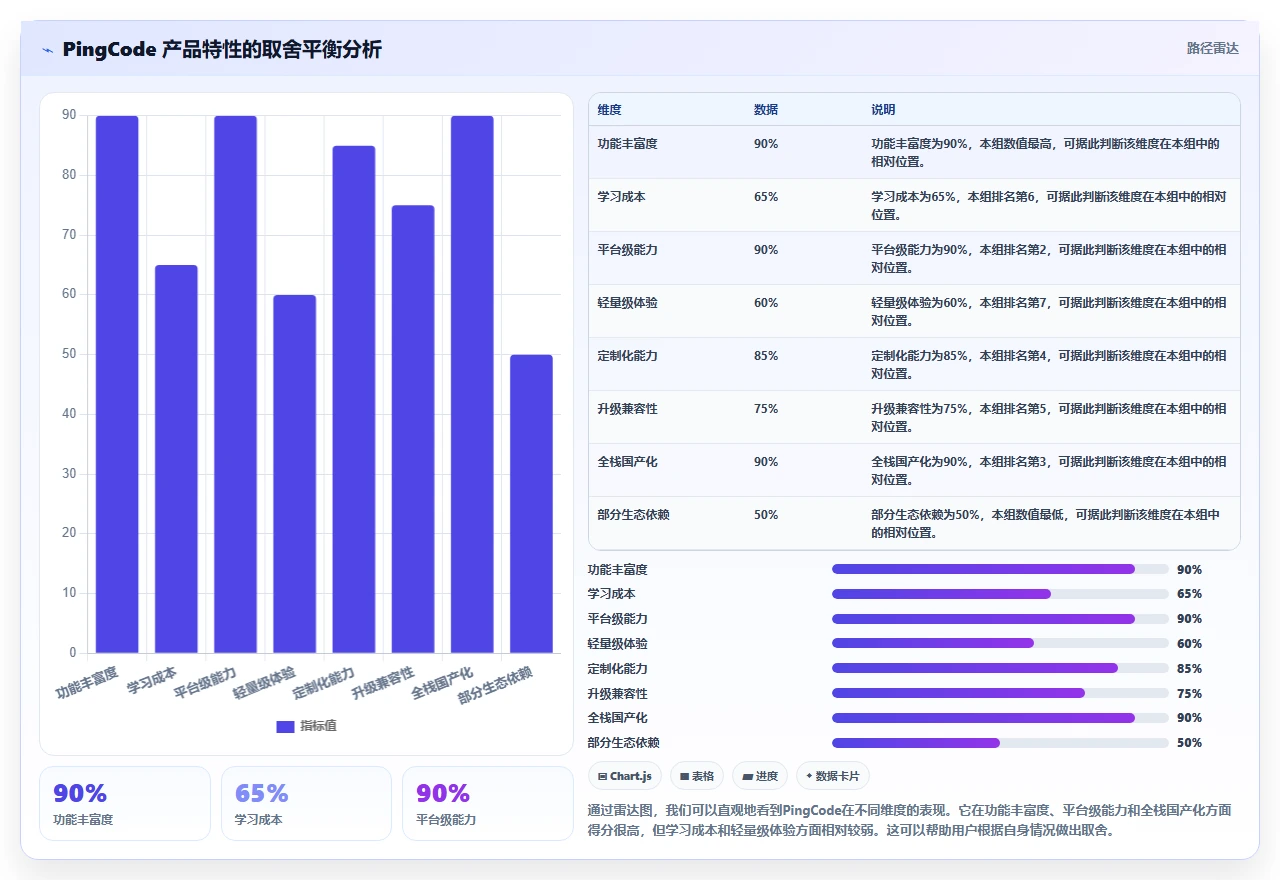Click the 平台级能力 progress bar
Image resolution: width=1280 pixels, height=880 pixels.
(x=1000, y=619)
